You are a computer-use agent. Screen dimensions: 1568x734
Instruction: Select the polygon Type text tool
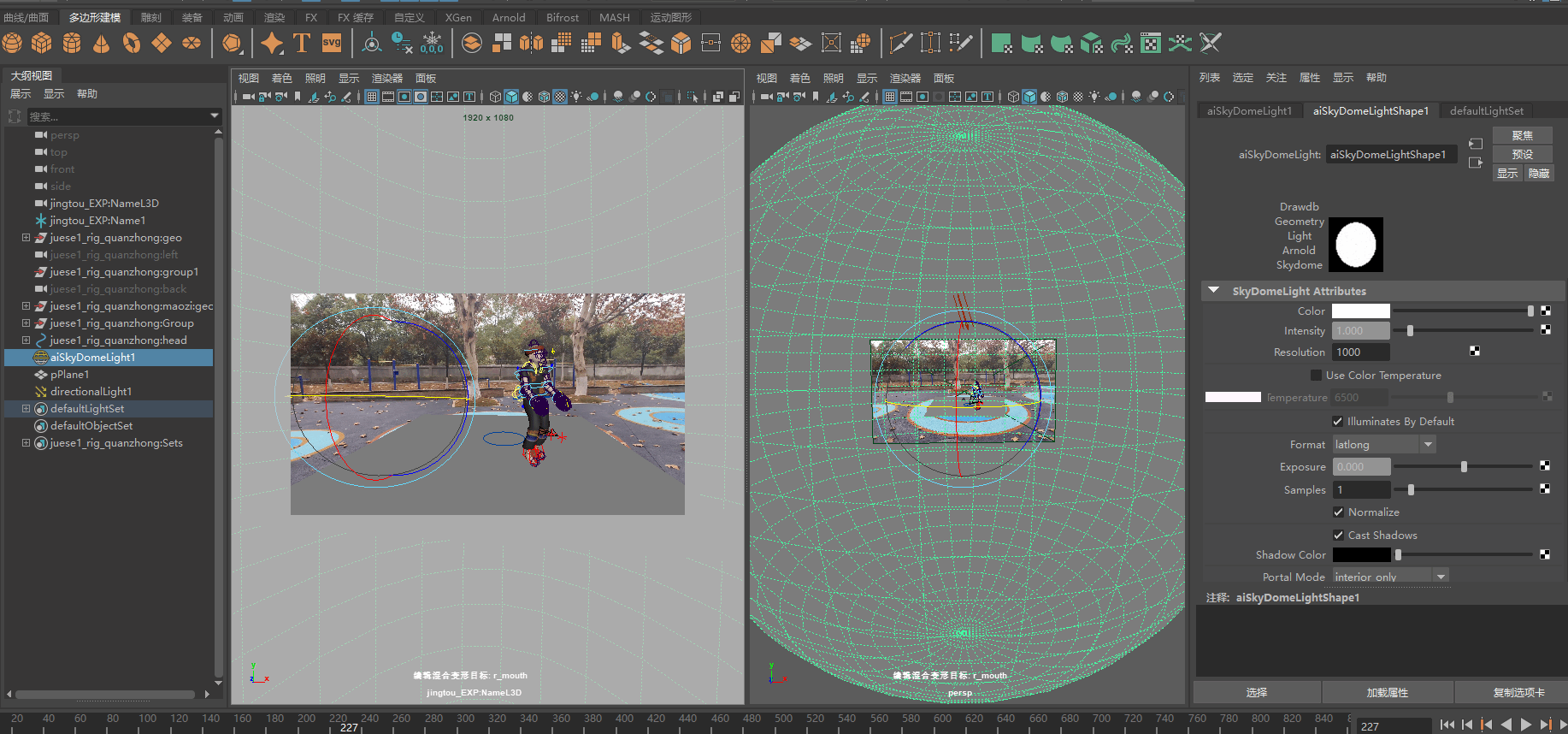click(301, 43)
